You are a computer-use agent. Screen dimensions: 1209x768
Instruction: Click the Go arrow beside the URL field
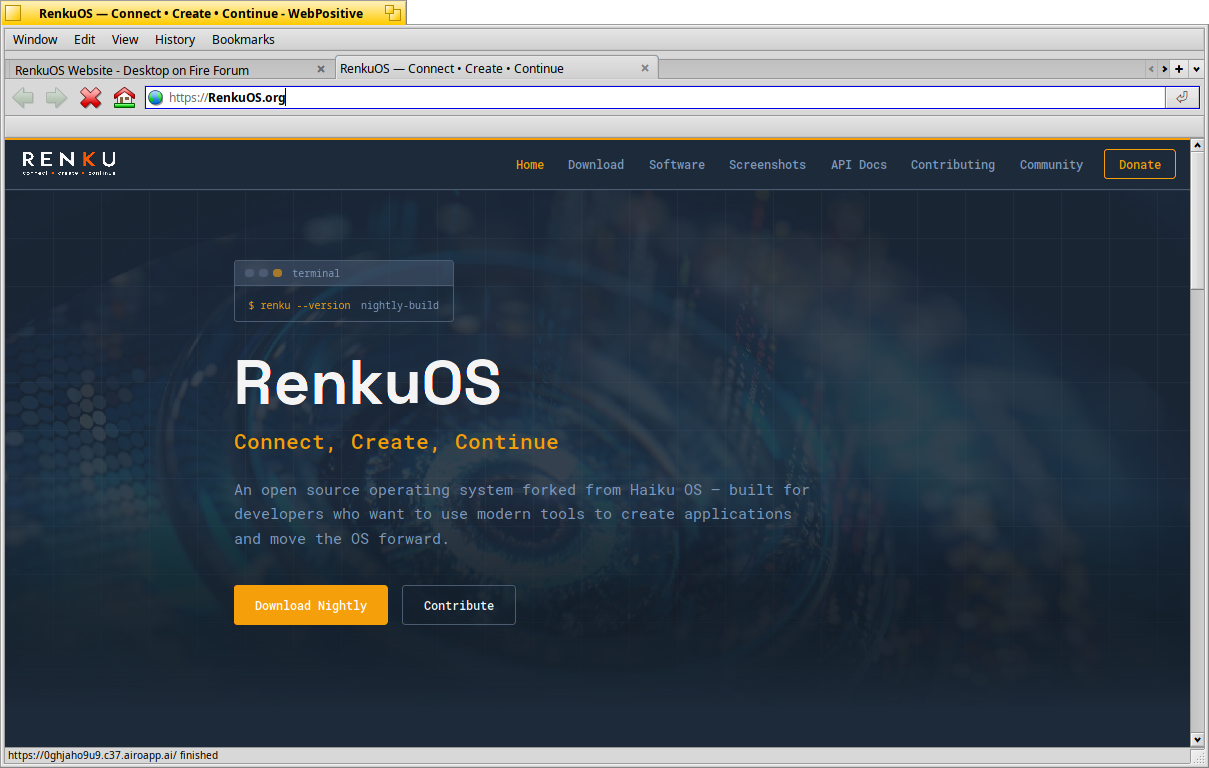pos(1181,97)
